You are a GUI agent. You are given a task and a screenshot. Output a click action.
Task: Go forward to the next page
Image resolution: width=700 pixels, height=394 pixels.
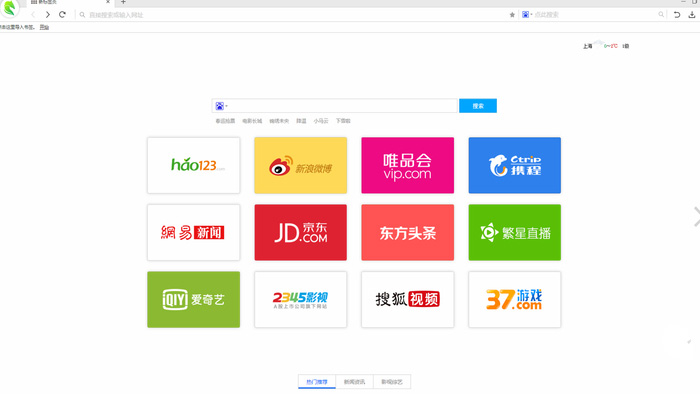(47, 15)
